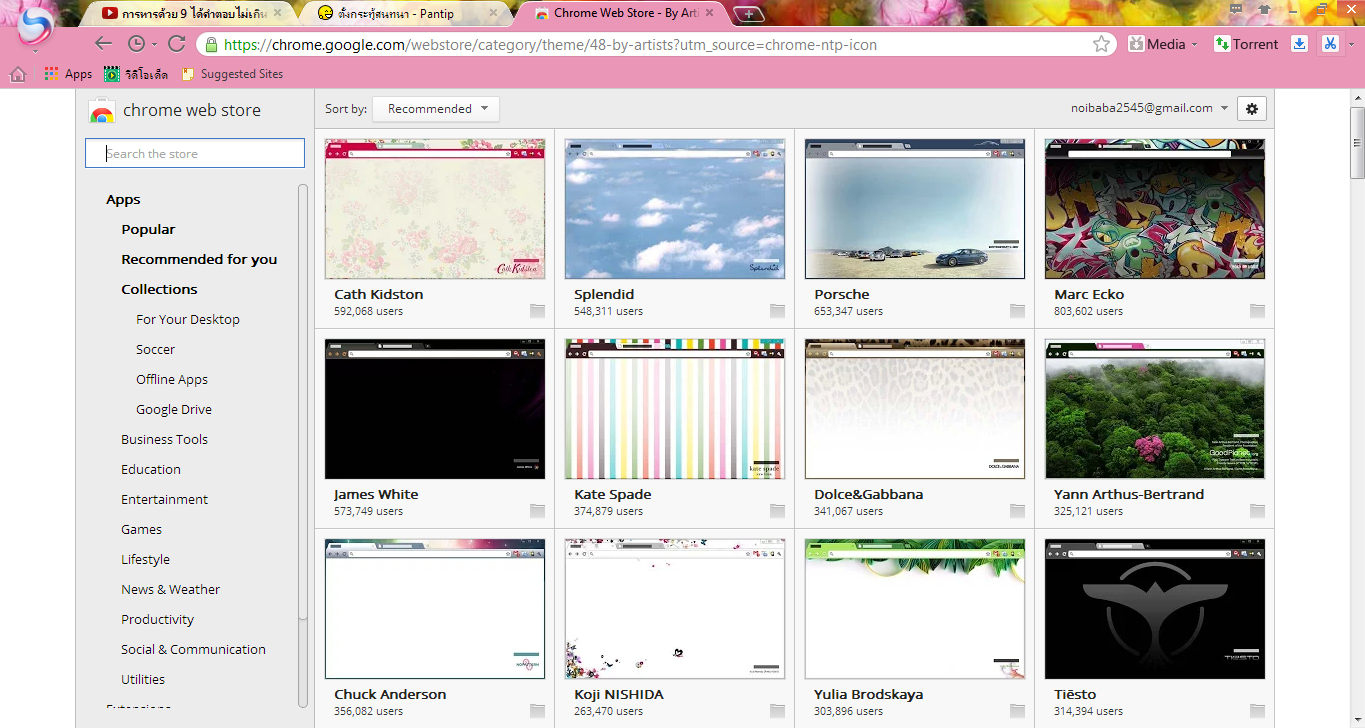
Task: Go to the home page icon
Action: [x=17, y=74]
